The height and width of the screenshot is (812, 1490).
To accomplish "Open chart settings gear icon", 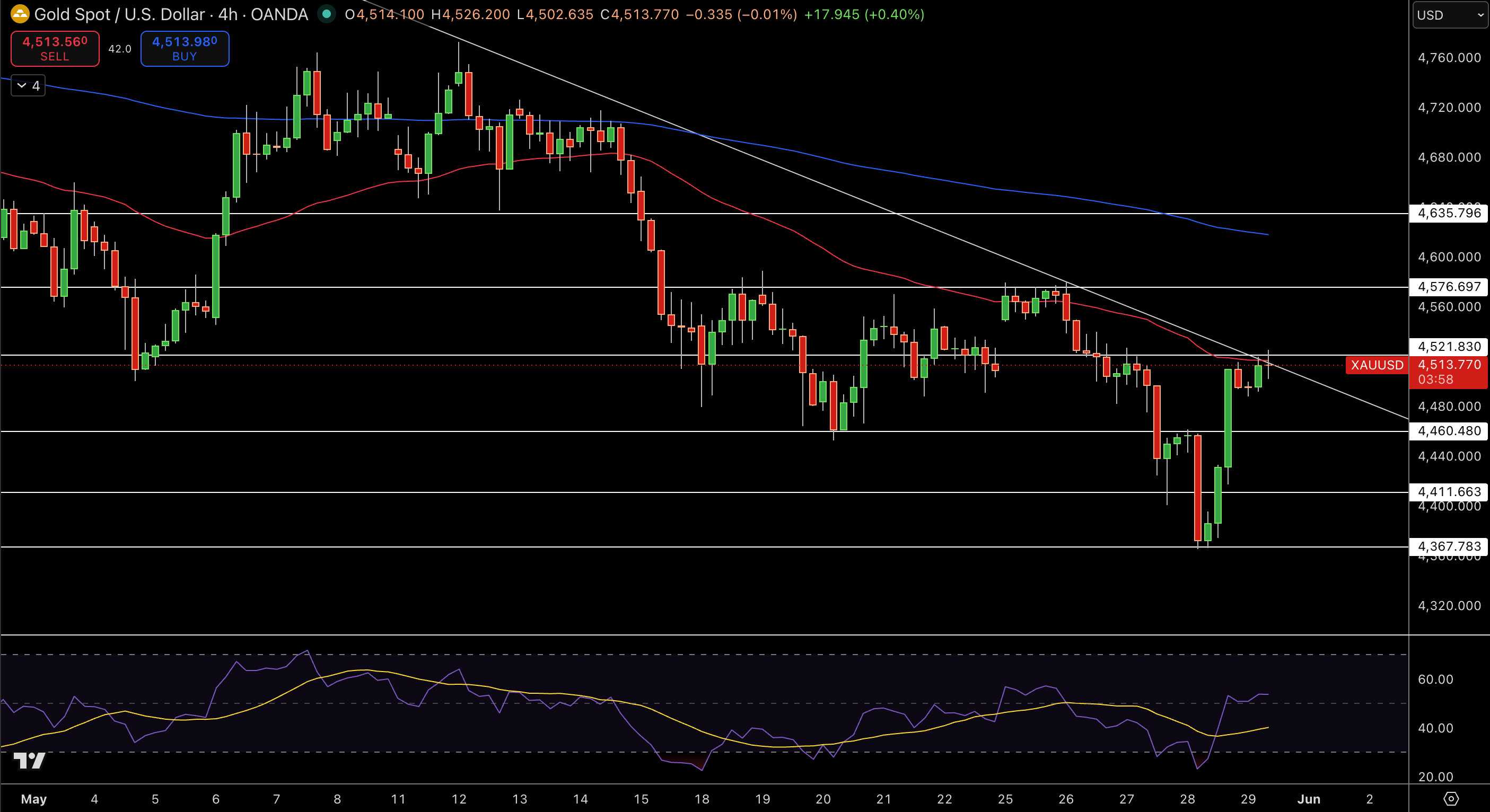I will [x=1451, y=799].
